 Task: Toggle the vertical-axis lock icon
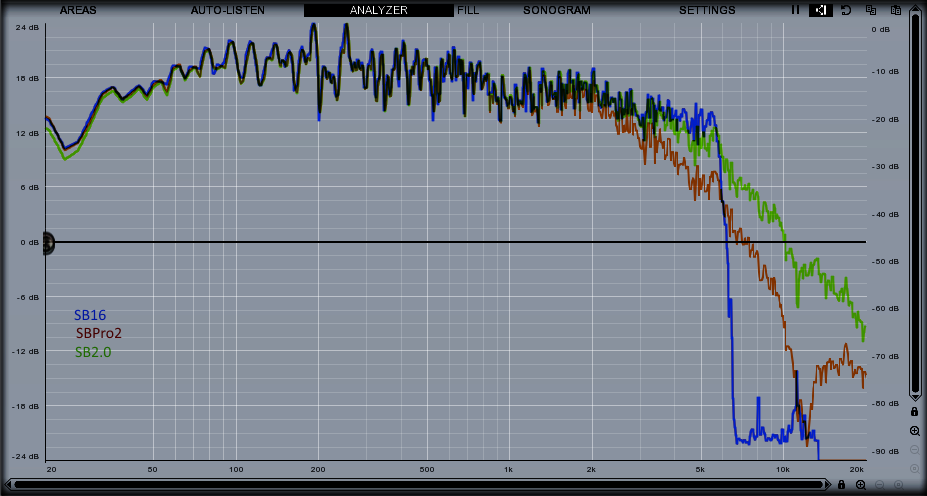point(915,411)
